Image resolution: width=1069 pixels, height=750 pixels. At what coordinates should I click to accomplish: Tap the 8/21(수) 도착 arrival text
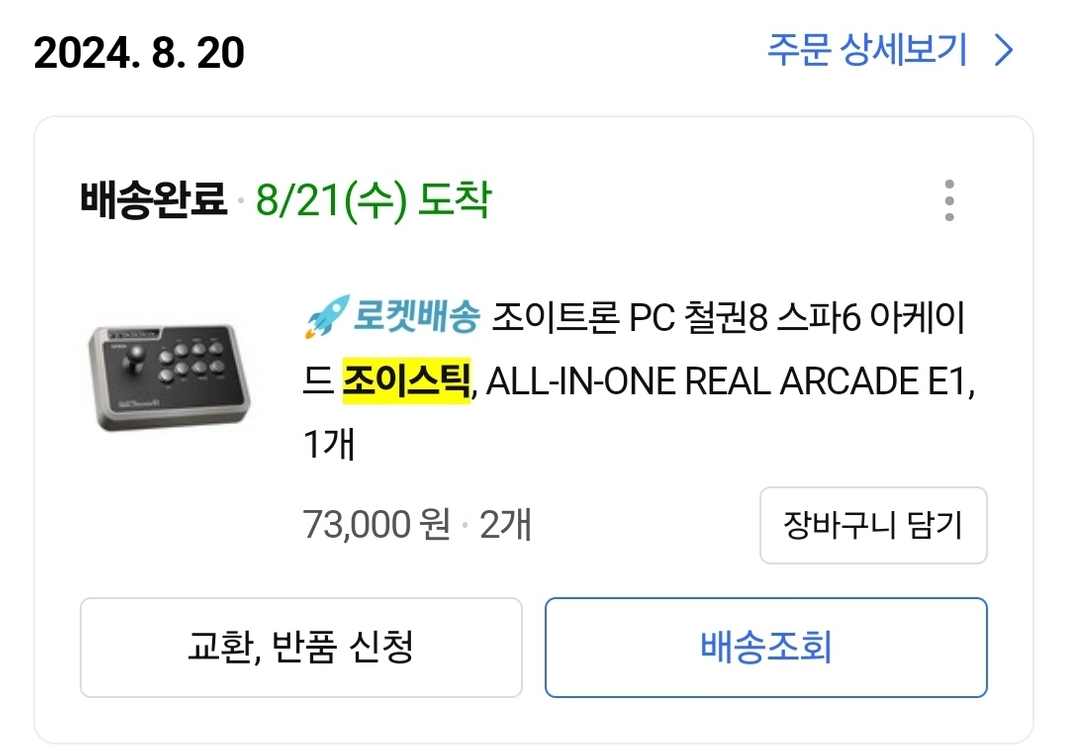click(x=374, y=200)
